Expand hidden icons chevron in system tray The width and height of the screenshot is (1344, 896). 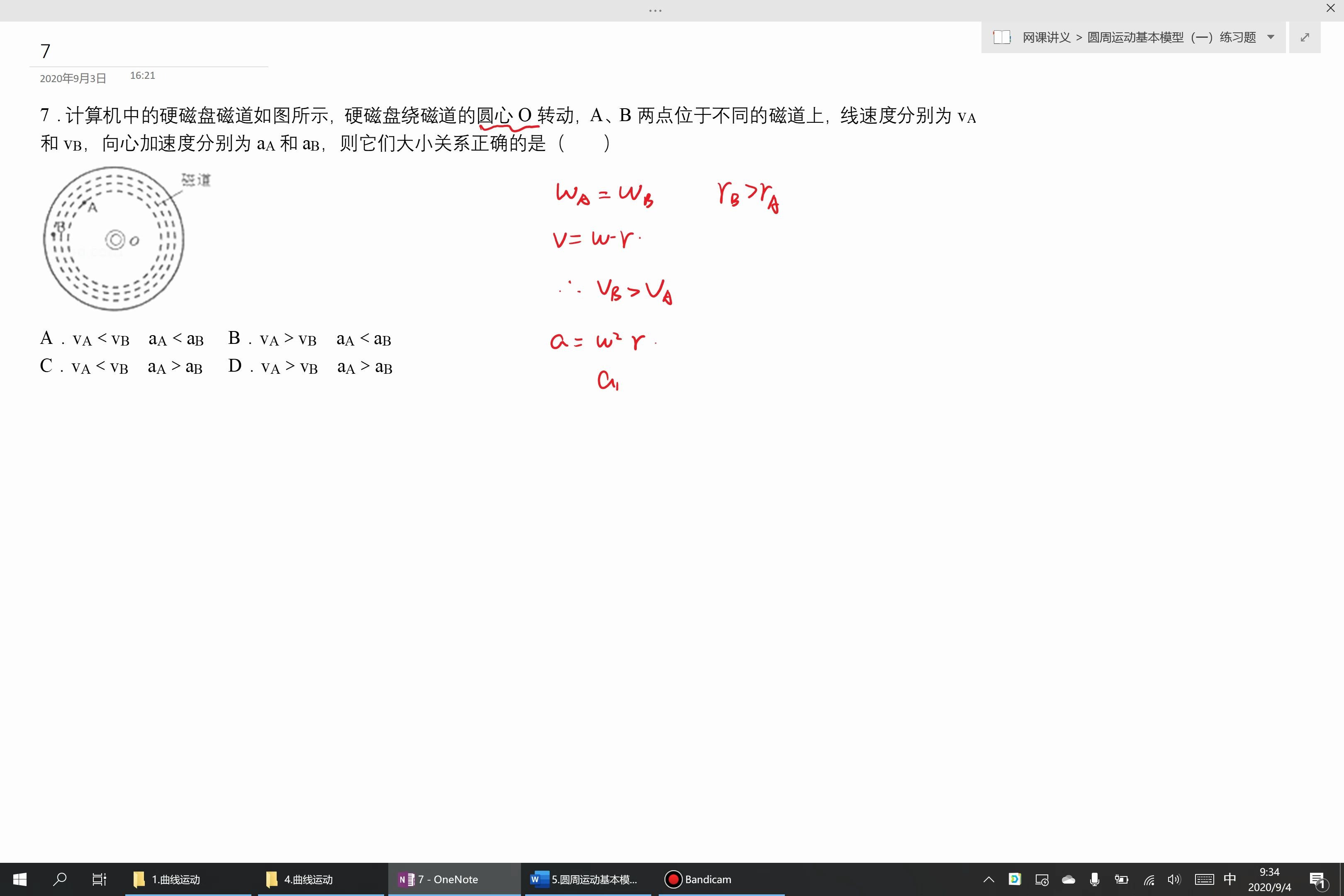point(989,879)
